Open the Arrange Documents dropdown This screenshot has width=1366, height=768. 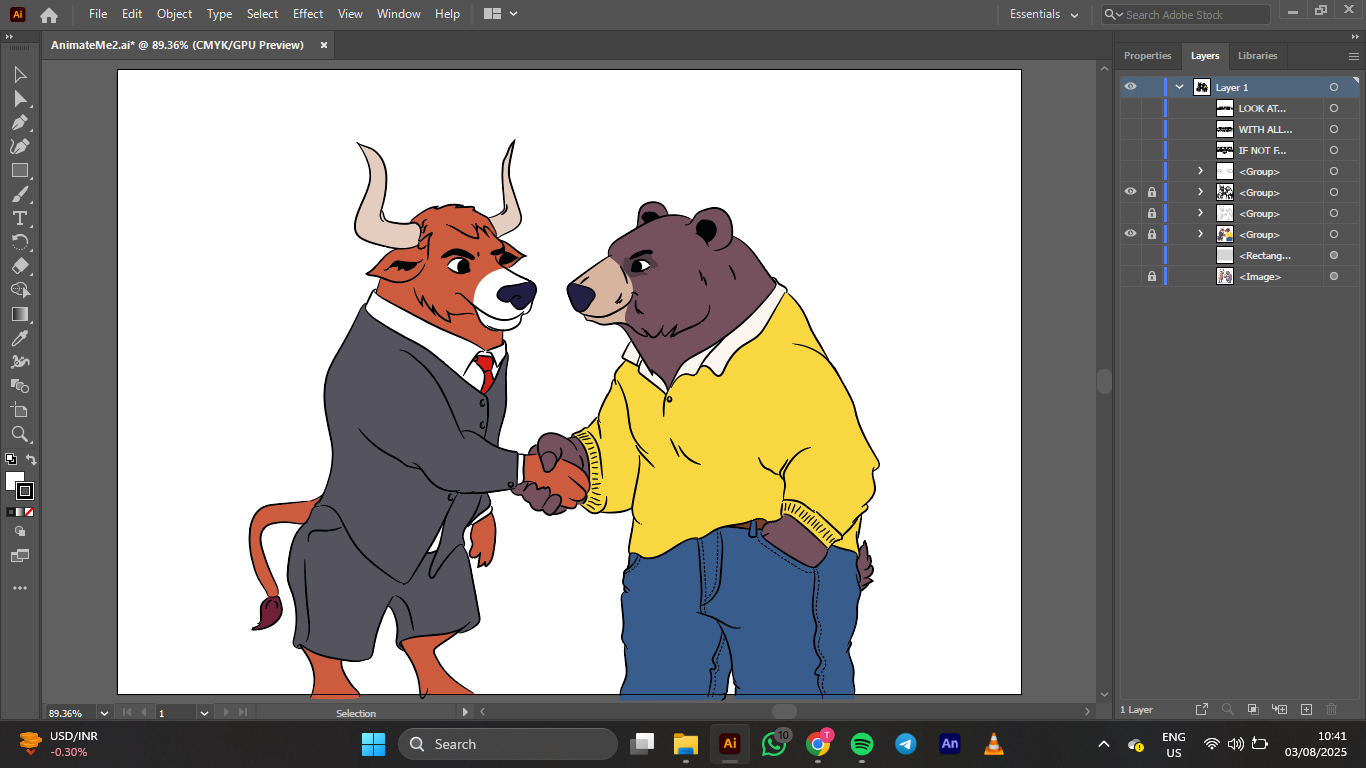click(x=500, y=14)
